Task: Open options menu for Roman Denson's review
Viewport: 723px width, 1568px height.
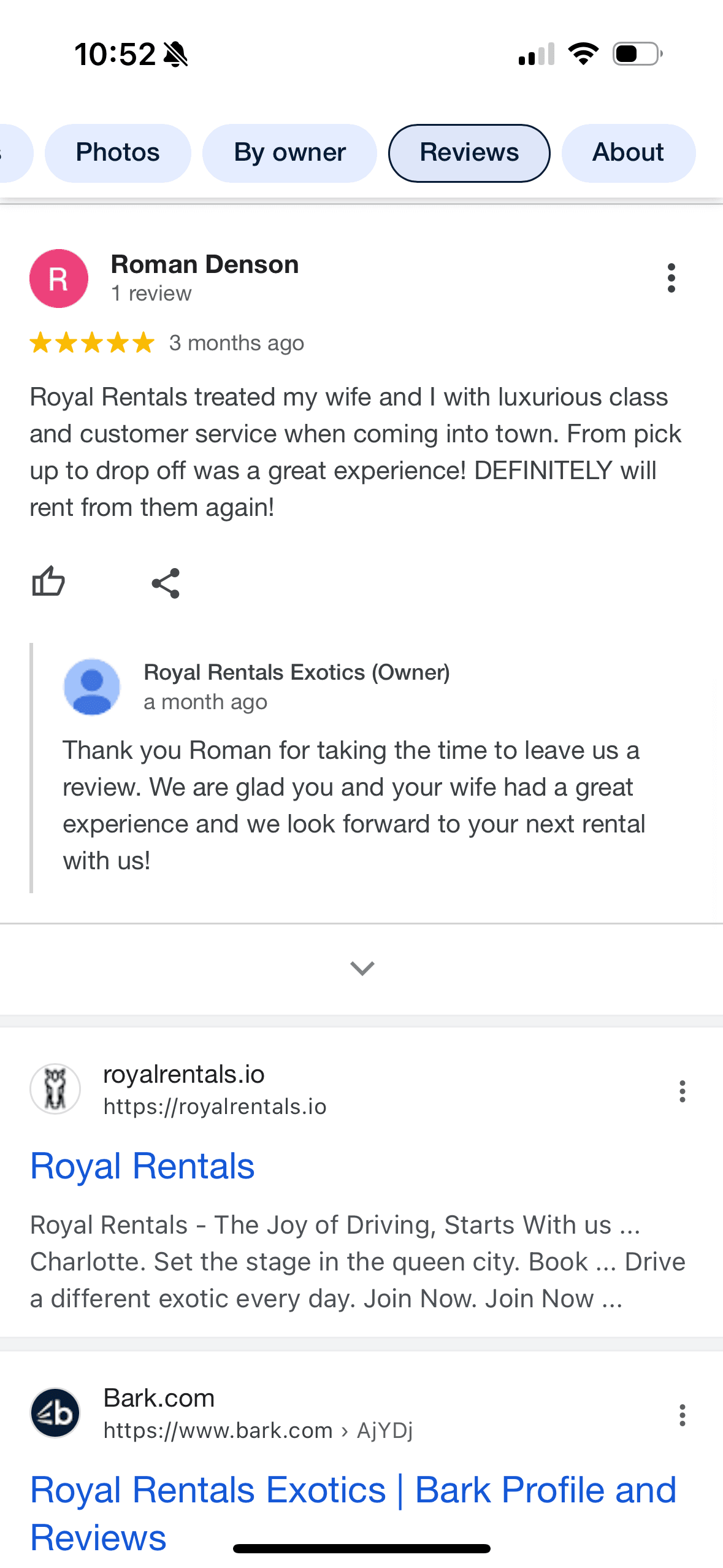Action: [671, 278]
